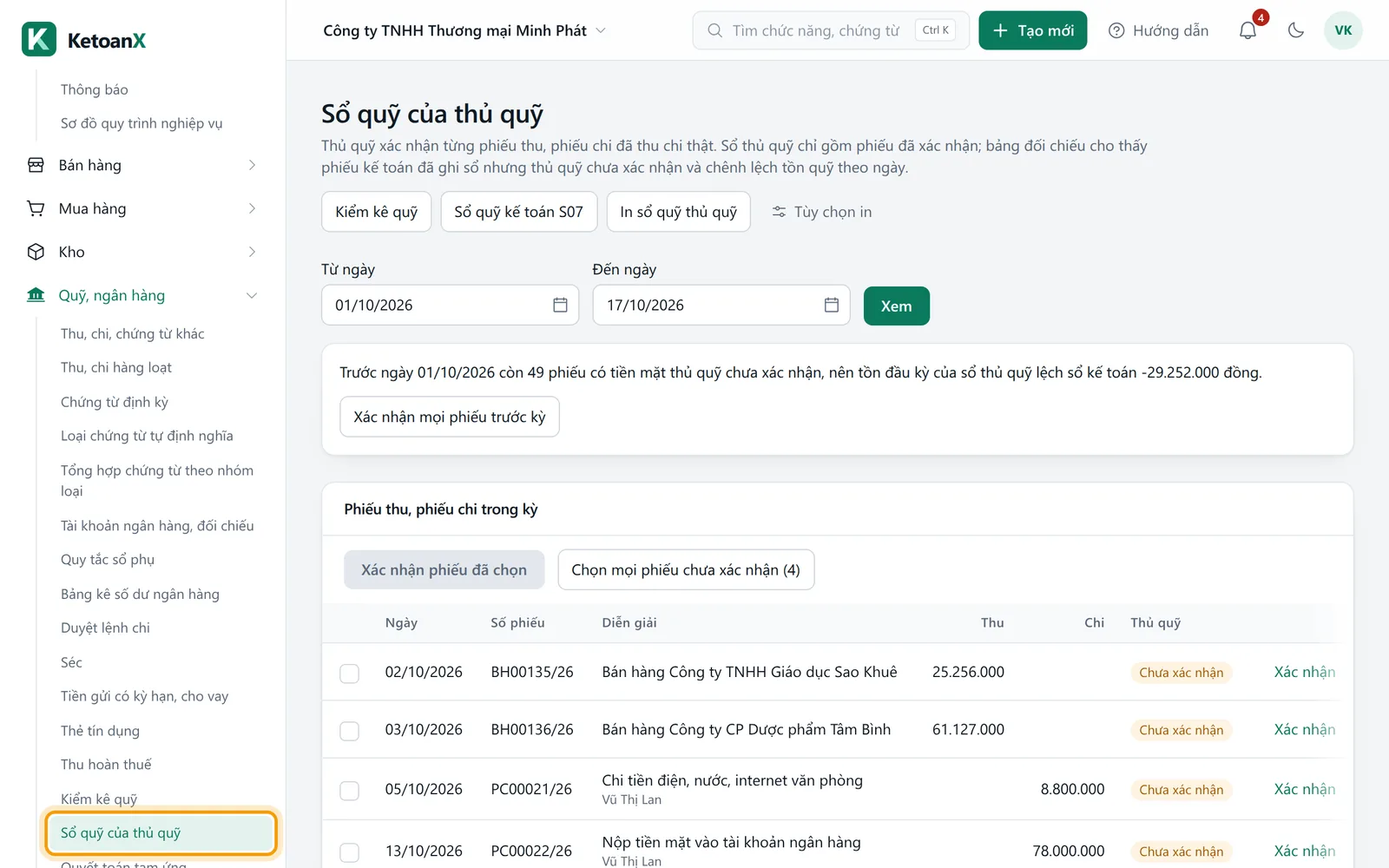
Task: Click Chọn mọi phiếu chưa xác nhận (4)
Action: pos(686,569)
